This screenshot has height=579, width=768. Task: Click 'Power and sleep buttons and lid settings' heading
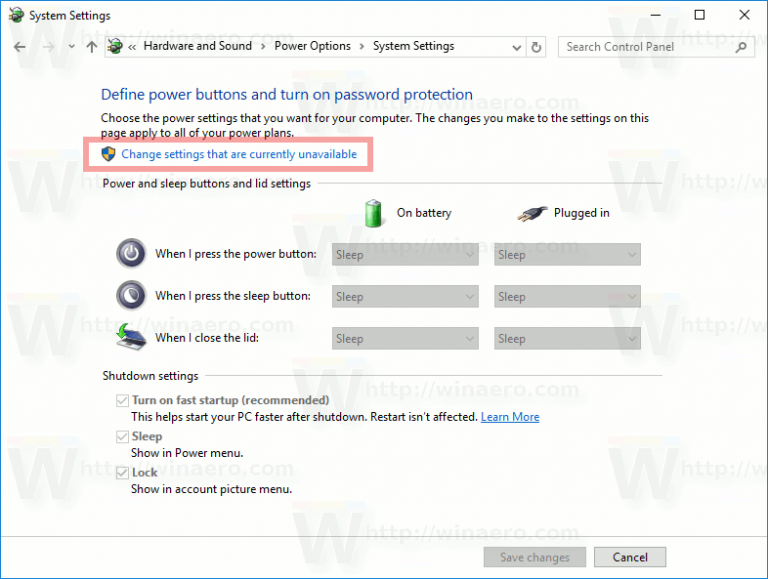pos(207,184)
